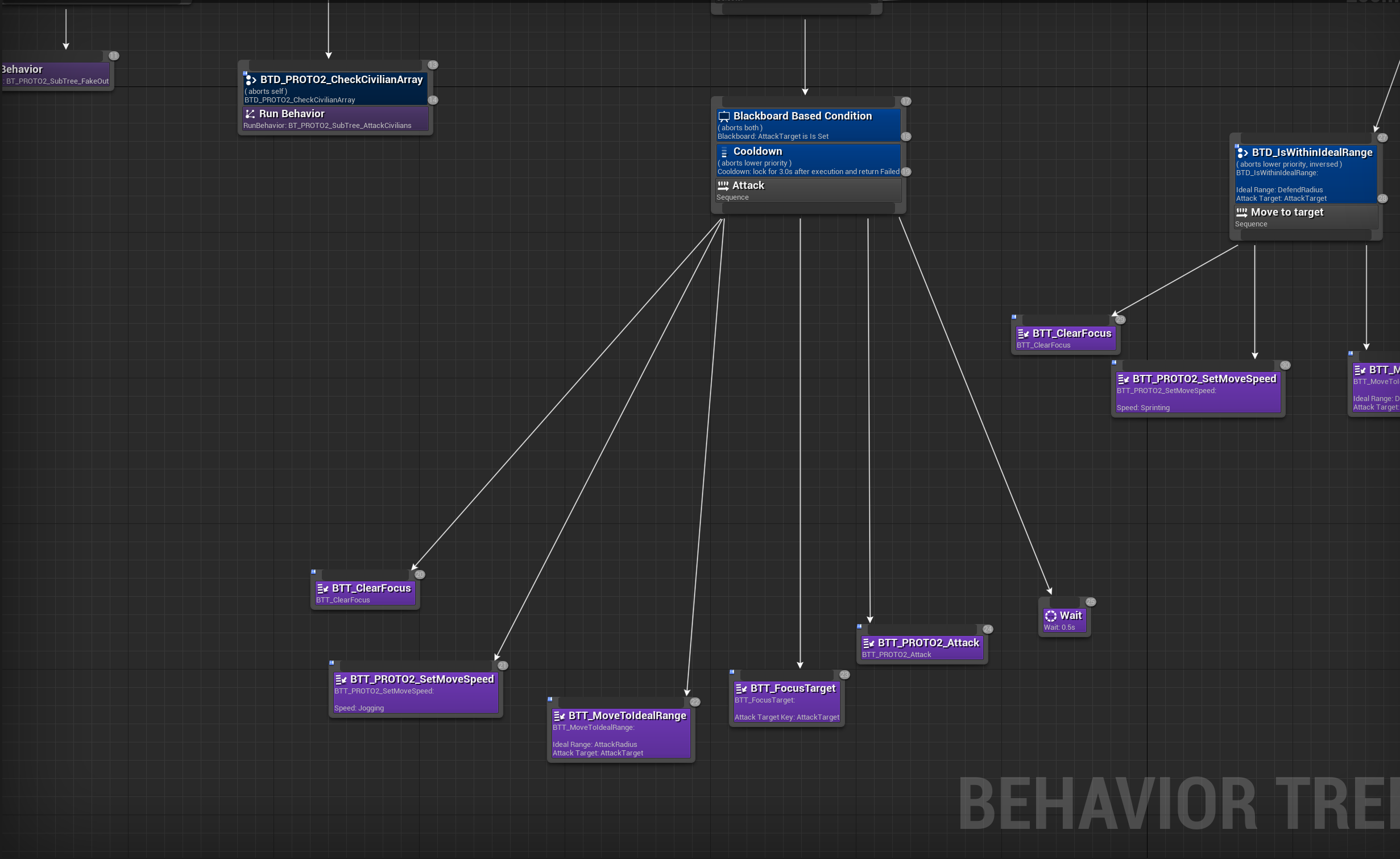Screen dimensions: 1400x859
Task: Select the BTT_MoveToIdealRange node with AttackRadius
Action: click(620, 734)
